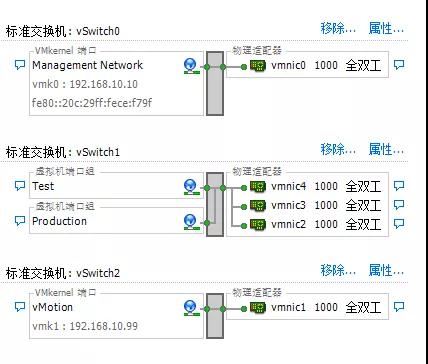Click 移除 link for vSwitch2
The height and width of the screenshot is (364, 428).
[338, 270]
